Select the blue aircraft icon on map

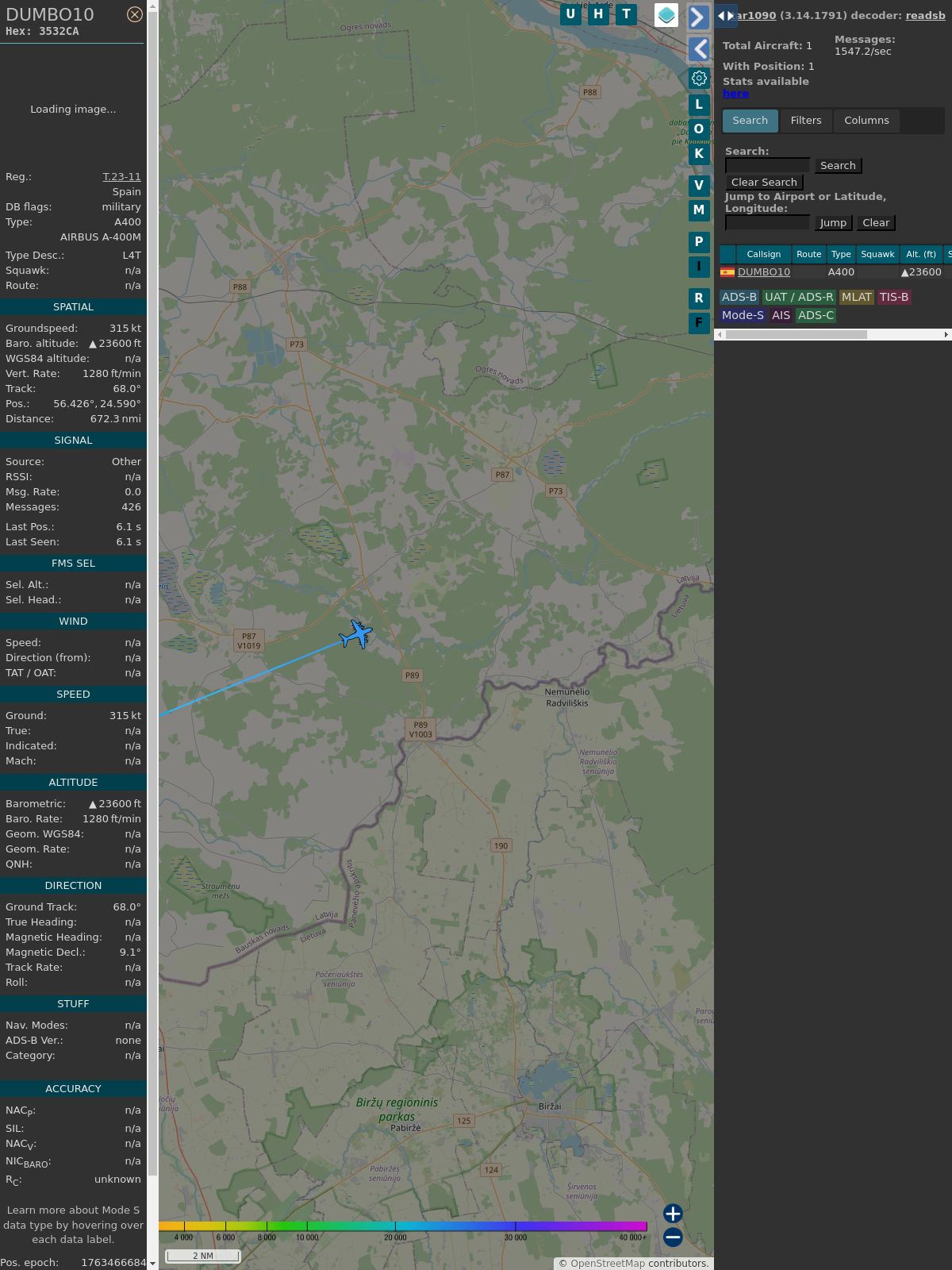click(x=356, y=634)
